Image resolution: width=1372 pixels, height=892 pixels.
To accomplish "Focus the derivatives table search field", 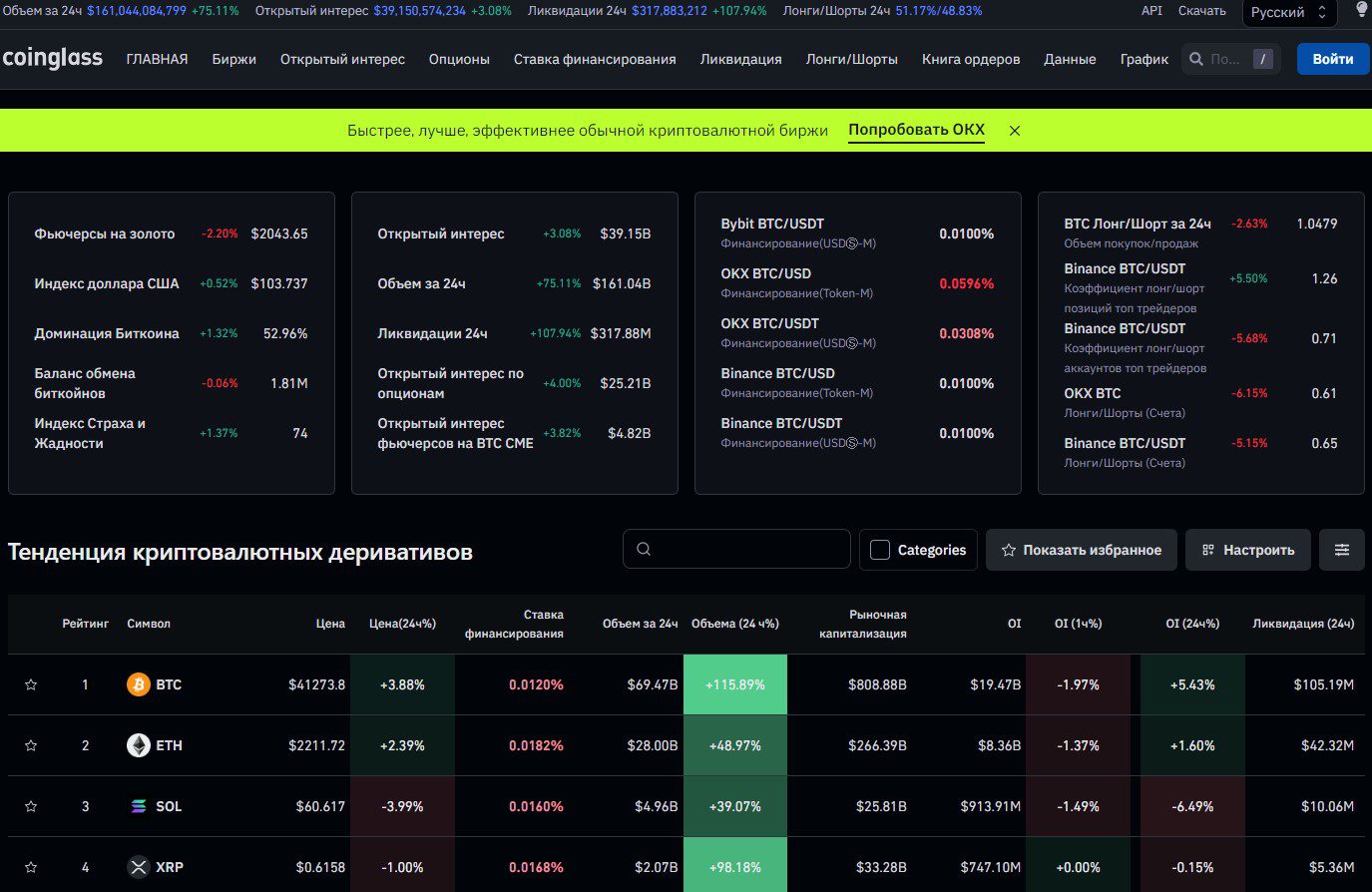I will pyautogui.click(x=736, y=549).
